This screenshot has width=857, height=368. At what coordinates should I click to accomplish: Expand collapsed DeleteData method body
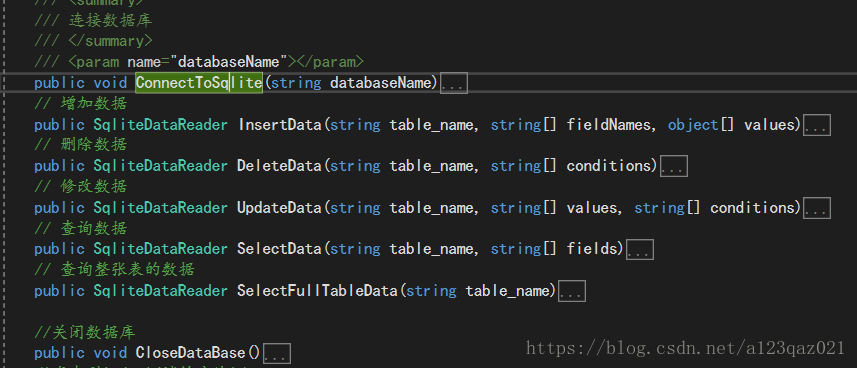tap(673, 166)
